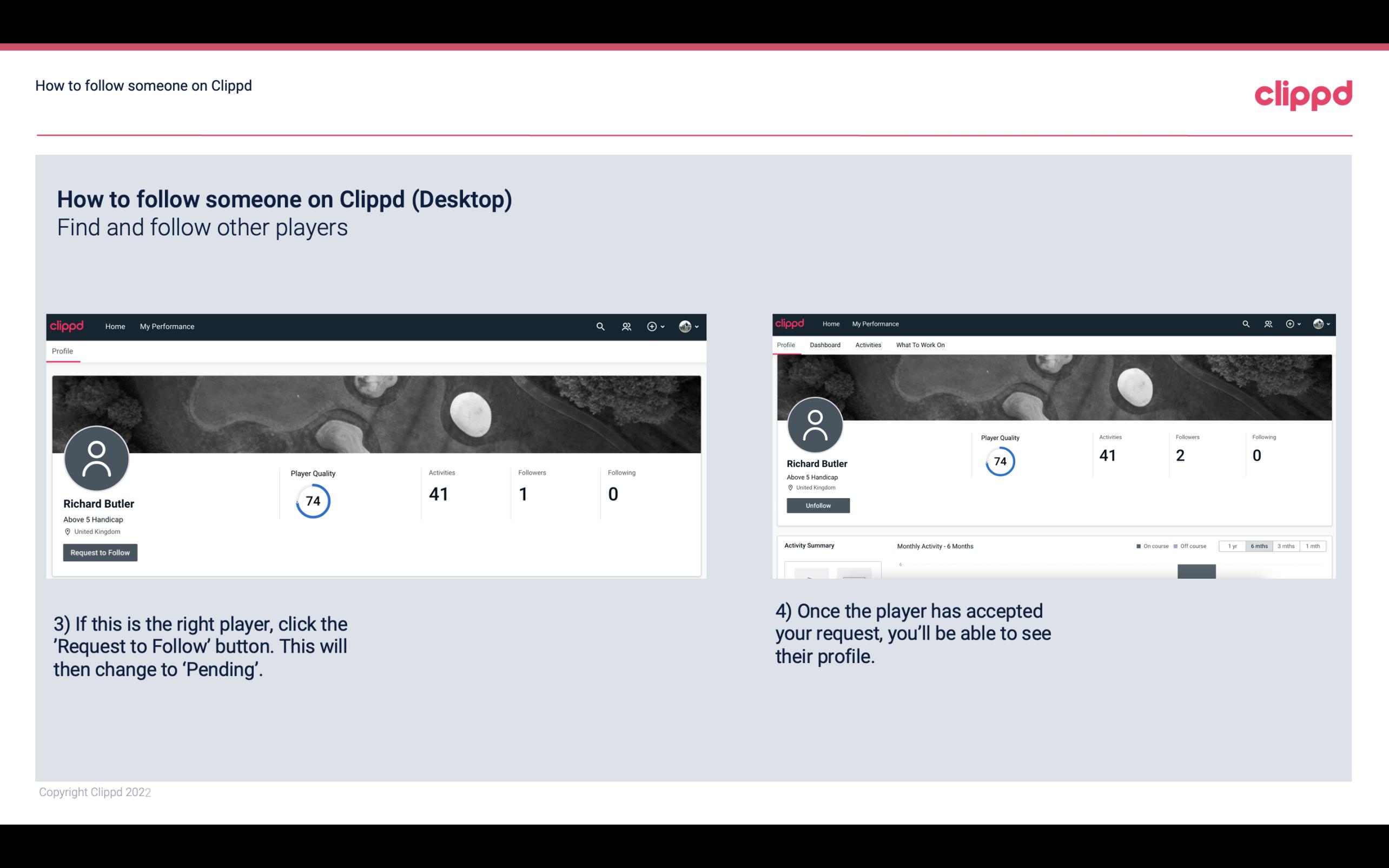Viewport: 1389px width, 868px height.
Task: Select the 'Dashboard' tab on right profile
Action: point(825,345)
